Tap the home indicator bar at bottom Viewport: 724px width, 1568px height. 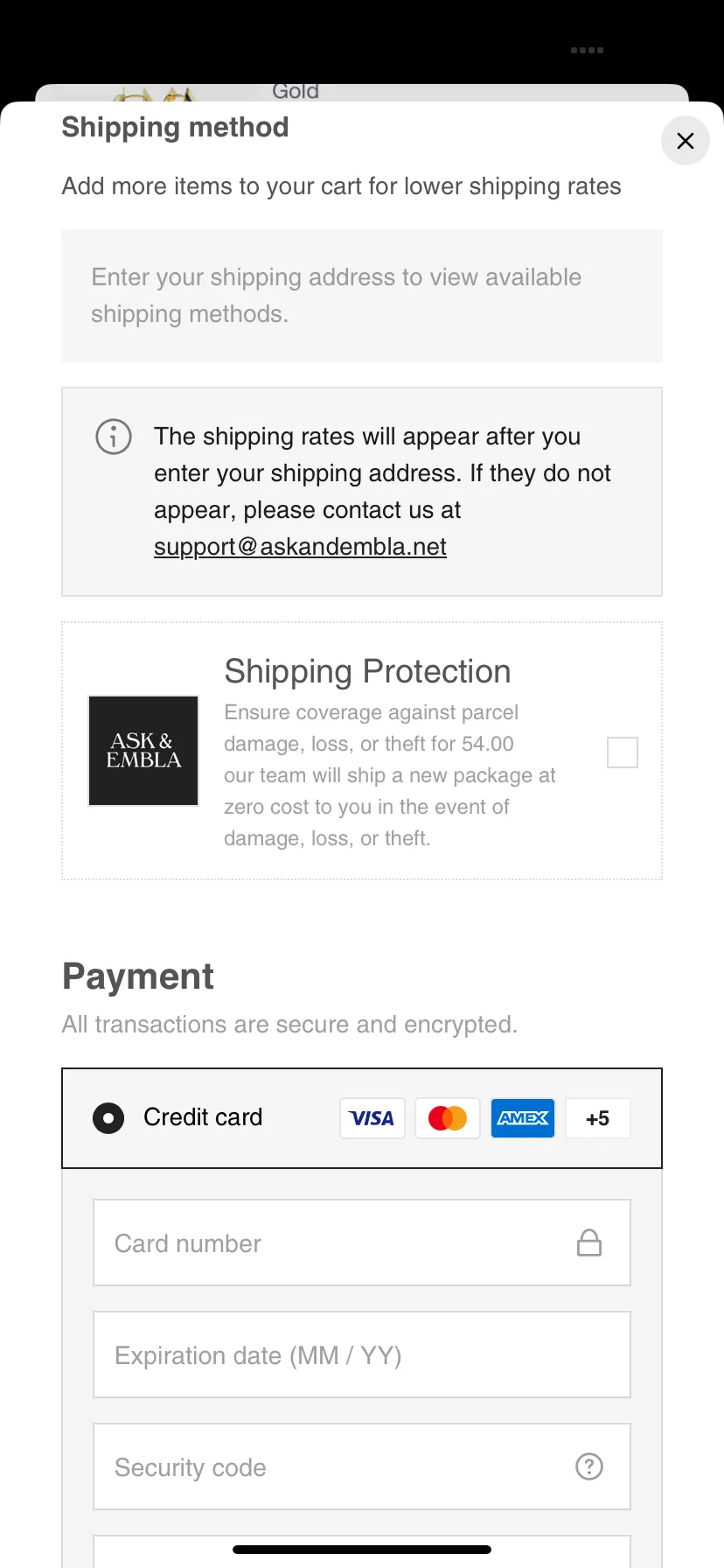(362, 1550)
